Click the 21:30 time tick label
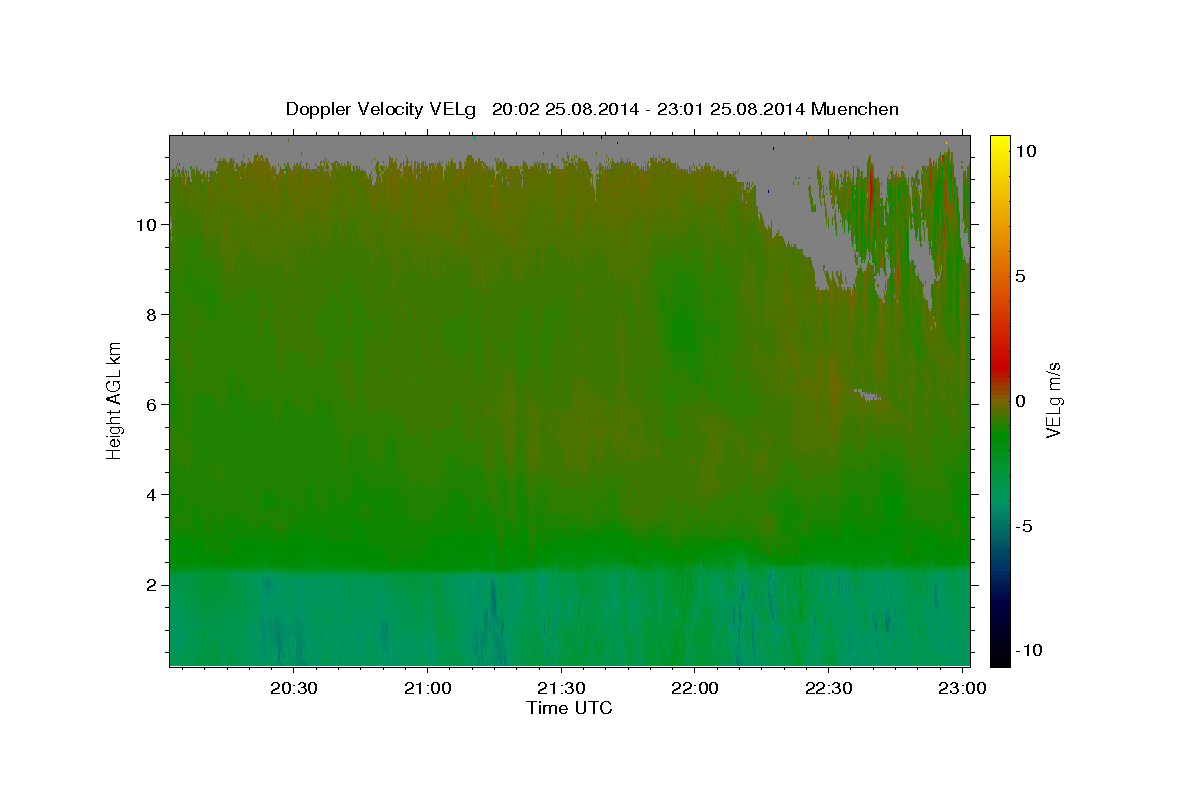Image resolution: width=1200 pixels, height=800 pixels. 561,689
